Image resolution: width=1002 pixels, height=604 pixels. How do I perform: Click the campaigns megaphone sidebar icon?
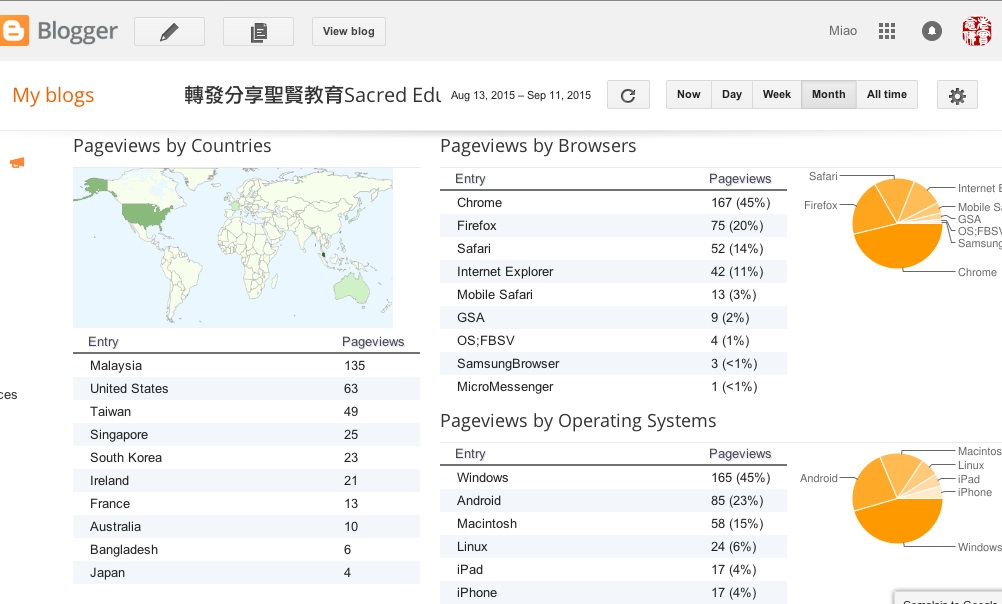tap(17, 163)
